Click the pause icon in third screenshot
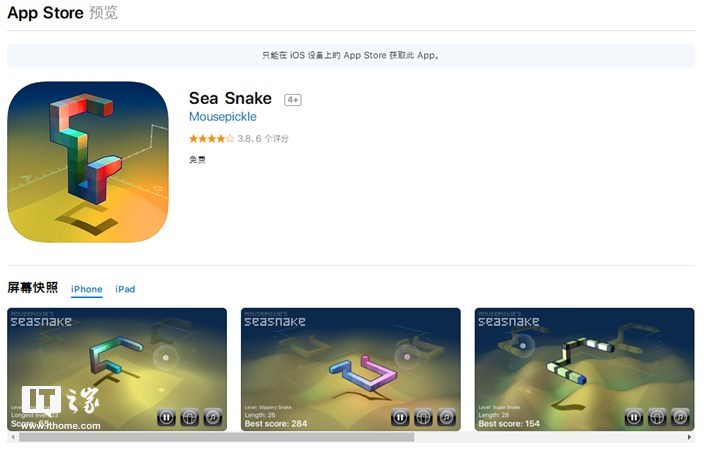Image resolution: width=728 pixels, height=452 pixels. coord(633,417)
